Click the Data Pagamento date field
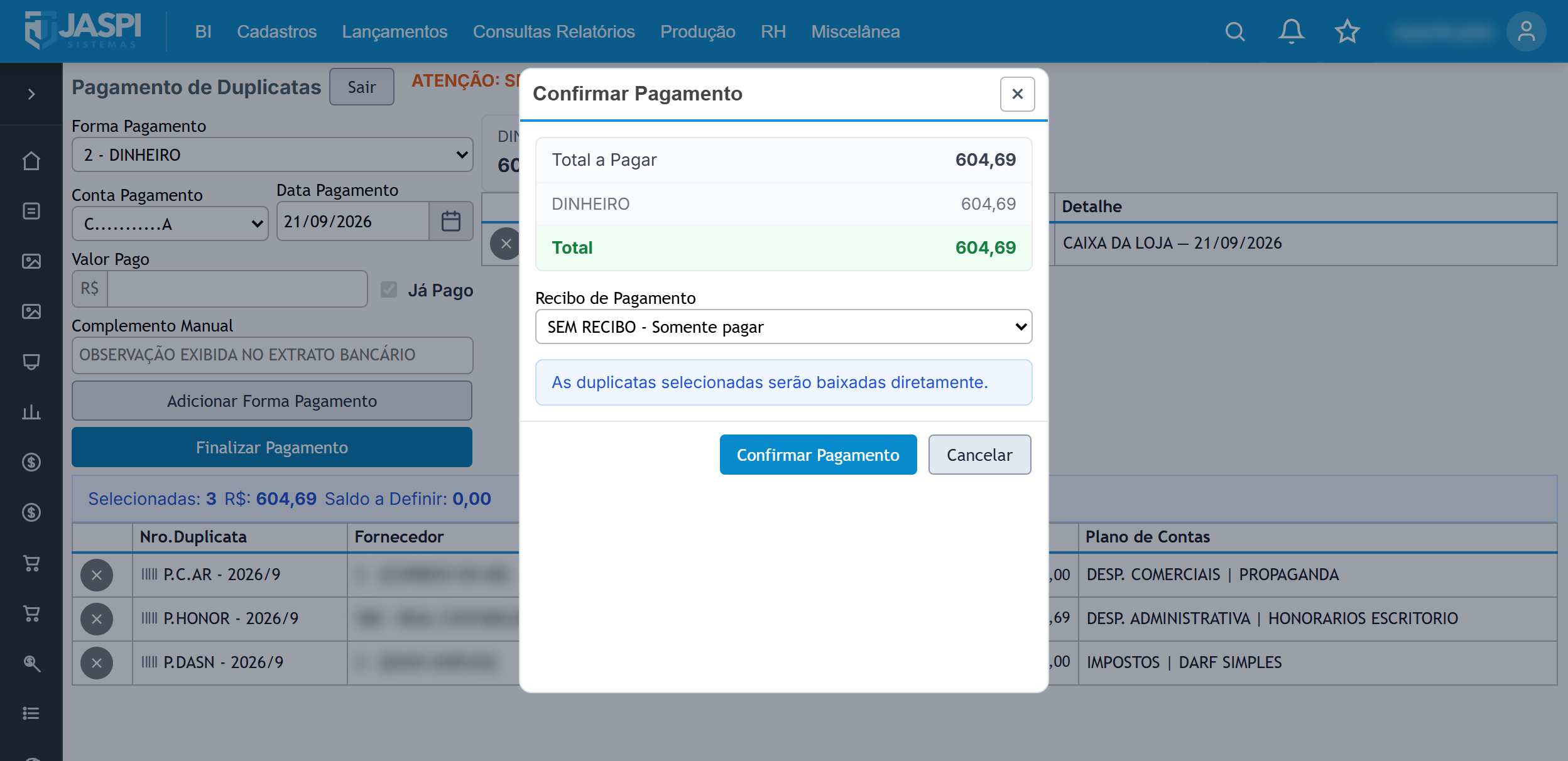 353,221
